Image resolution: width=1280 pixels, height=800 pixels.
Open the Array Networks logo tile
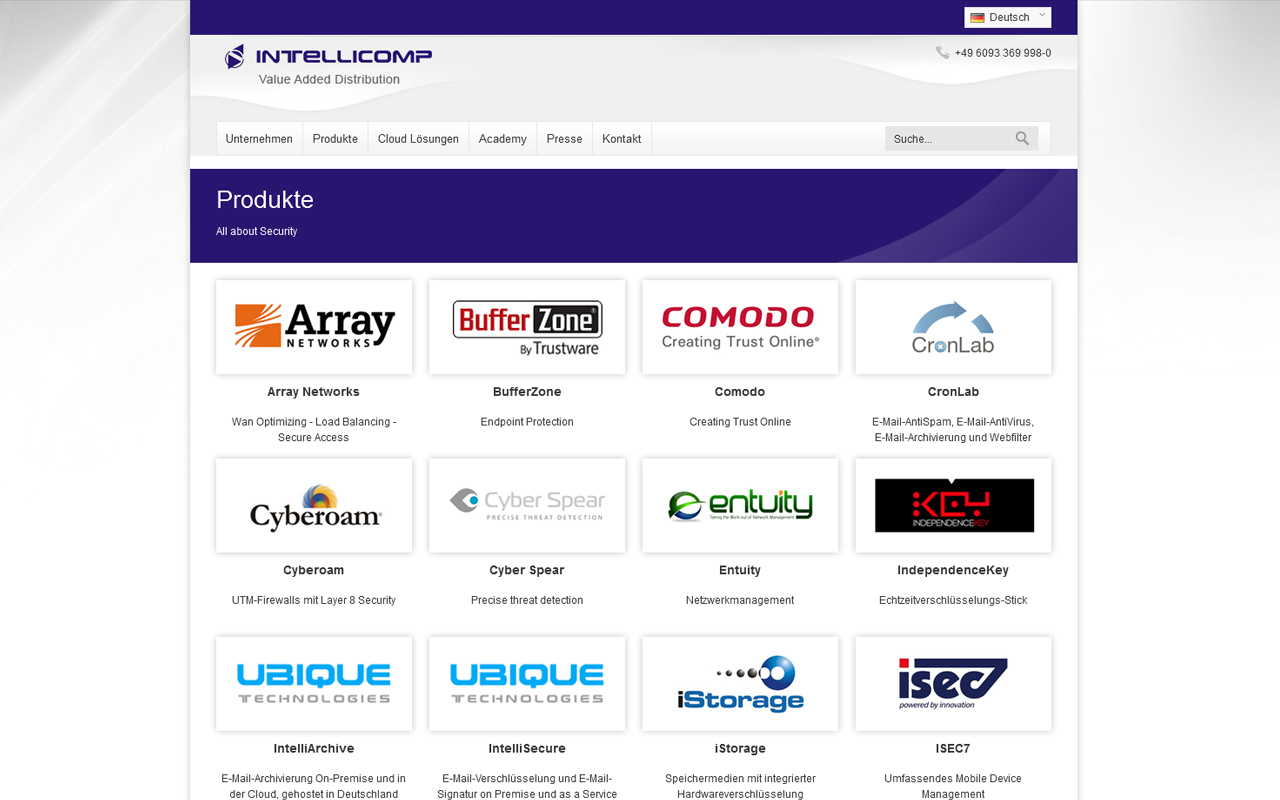(x=314, y=327)
